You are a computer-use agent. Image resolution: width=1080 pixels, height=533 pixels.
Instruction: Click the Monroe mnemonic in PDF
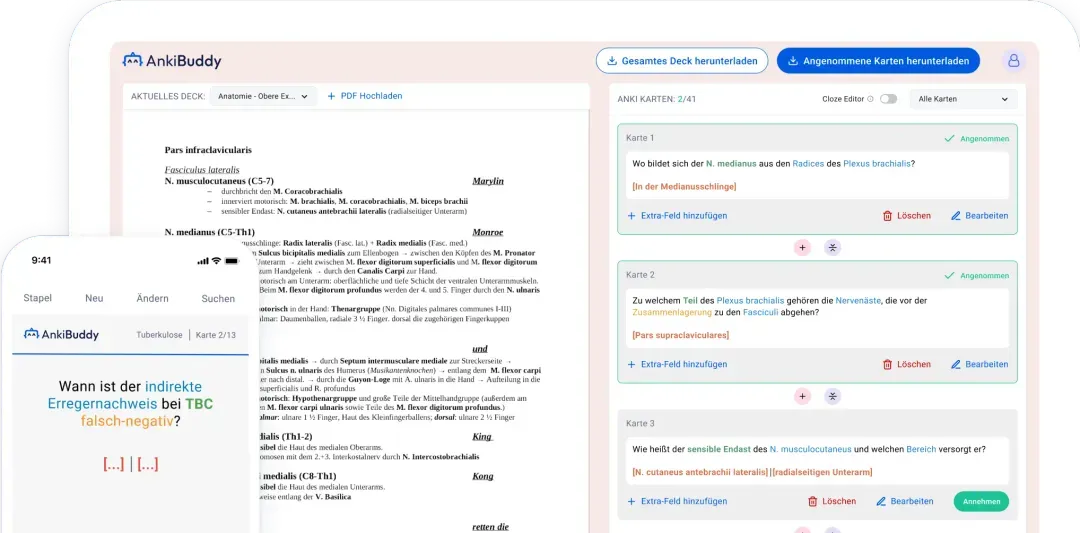(488, 232)
